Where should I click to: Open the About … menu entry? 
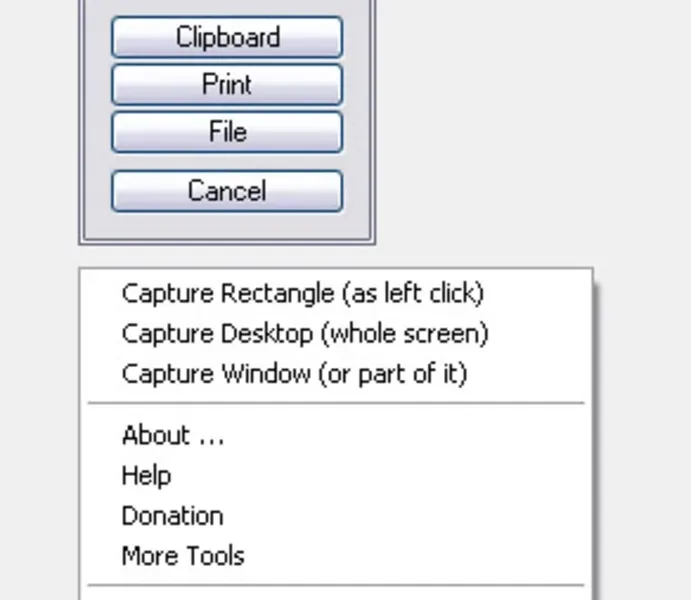173,436
